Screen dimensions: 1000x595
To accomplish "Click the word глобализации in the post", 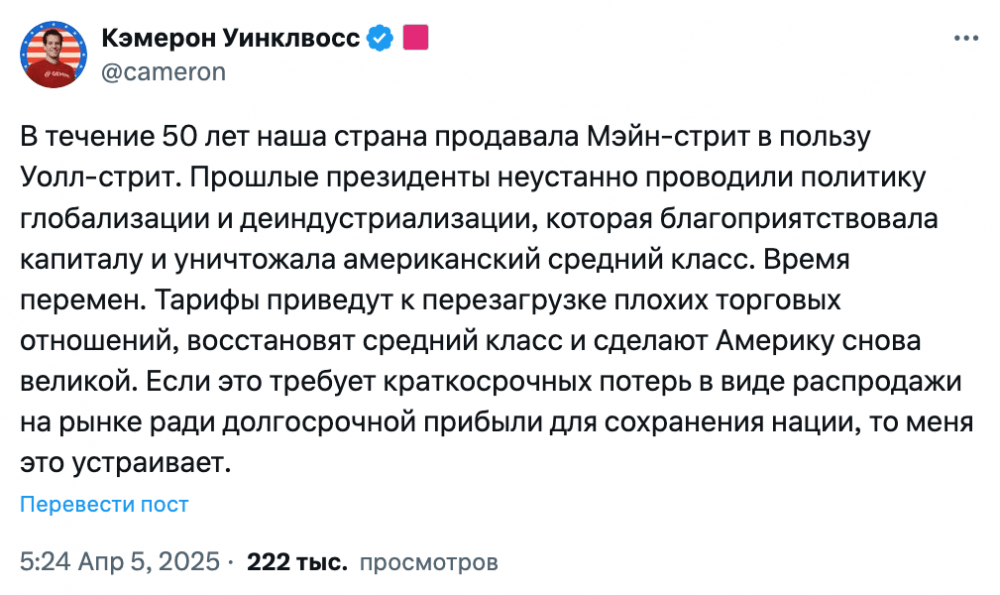I will pyautogui.click(x=114, y=219).
